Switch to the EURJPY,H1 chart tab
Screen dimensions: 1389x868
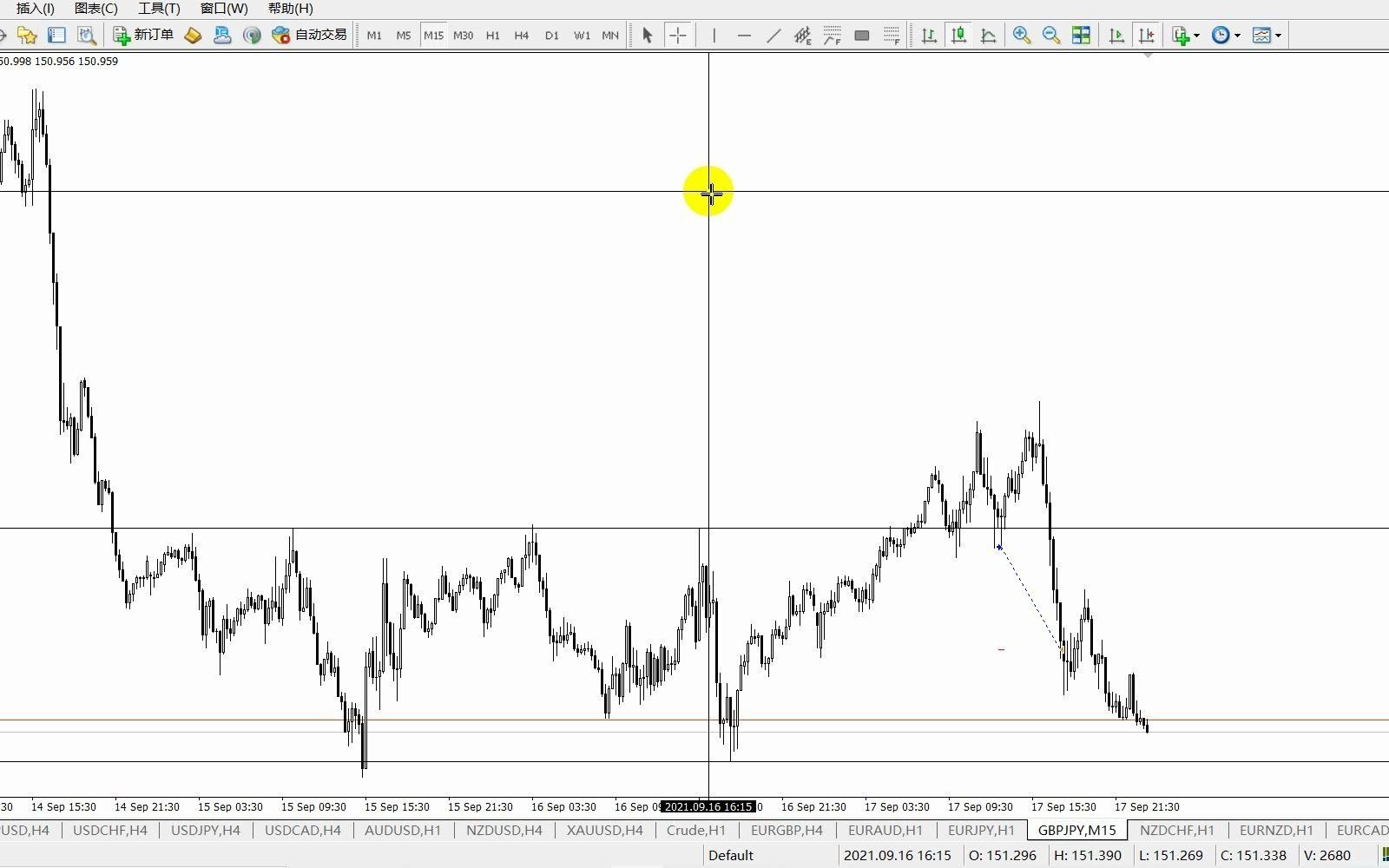981,831
